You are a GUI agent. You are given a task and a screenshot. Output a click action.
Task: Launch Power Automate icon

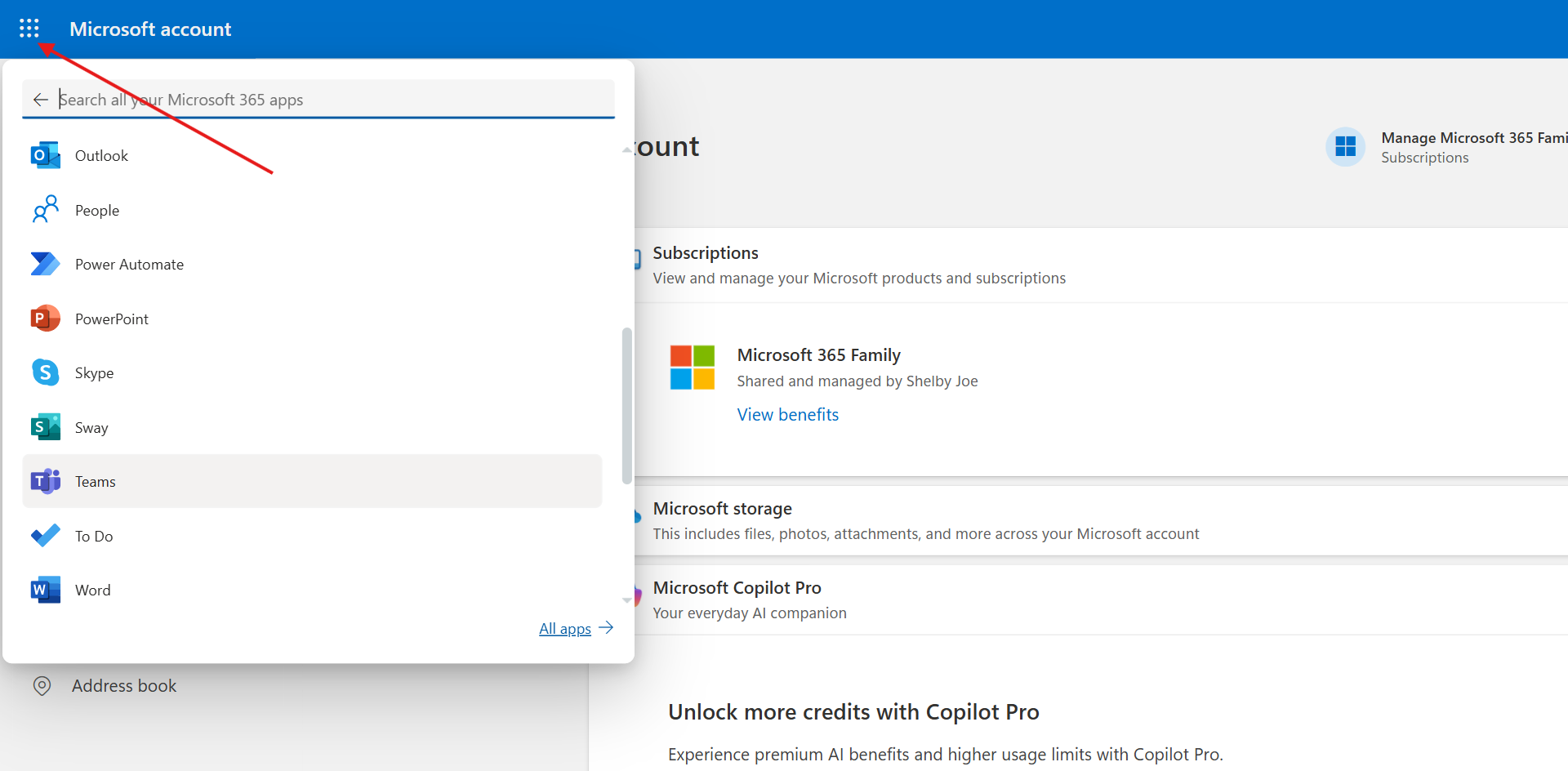click(45, 264)
